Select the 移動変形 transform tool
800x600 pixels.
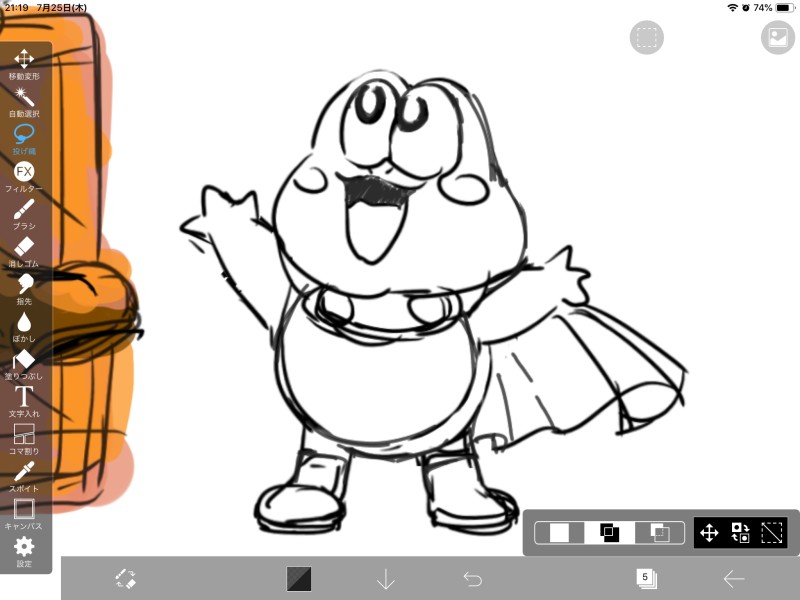click(x=24, y=64)
